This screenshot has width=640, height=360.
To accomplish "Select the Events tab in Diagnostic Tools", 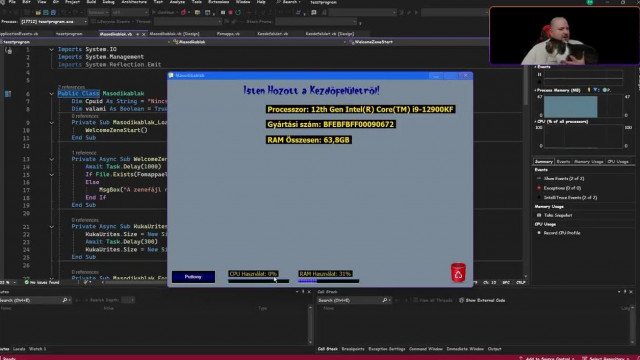I will click(x=563, y=162).
